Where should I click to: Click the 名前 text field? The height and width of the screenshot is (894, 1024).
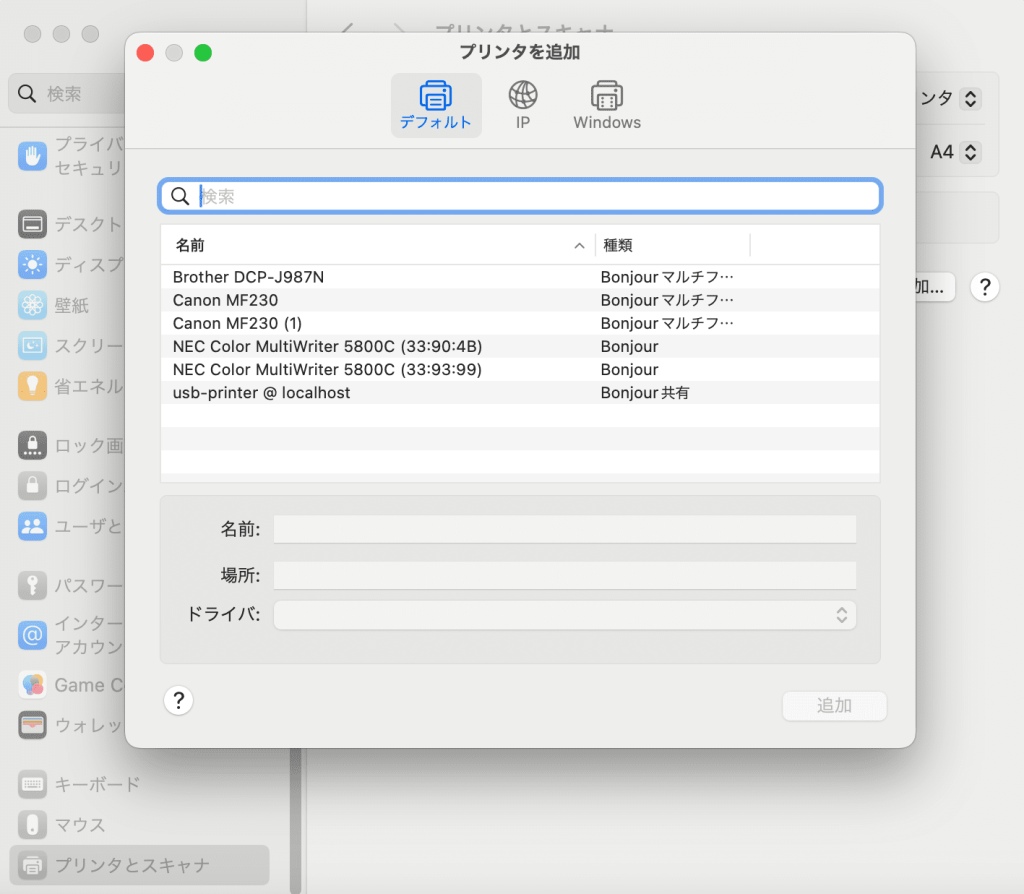[x=565, y=529]
